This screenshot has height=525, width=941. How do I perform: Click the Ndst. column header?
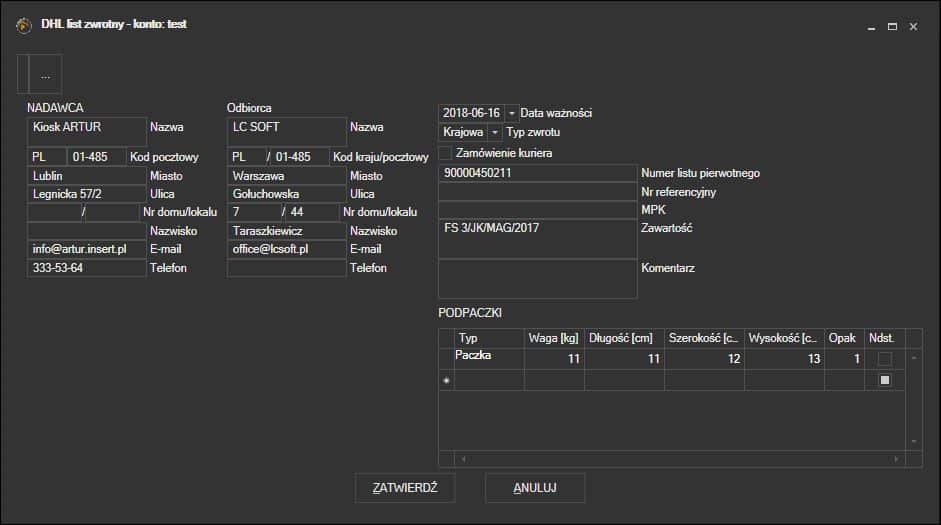pyautogui.click(x=885, y=338)
